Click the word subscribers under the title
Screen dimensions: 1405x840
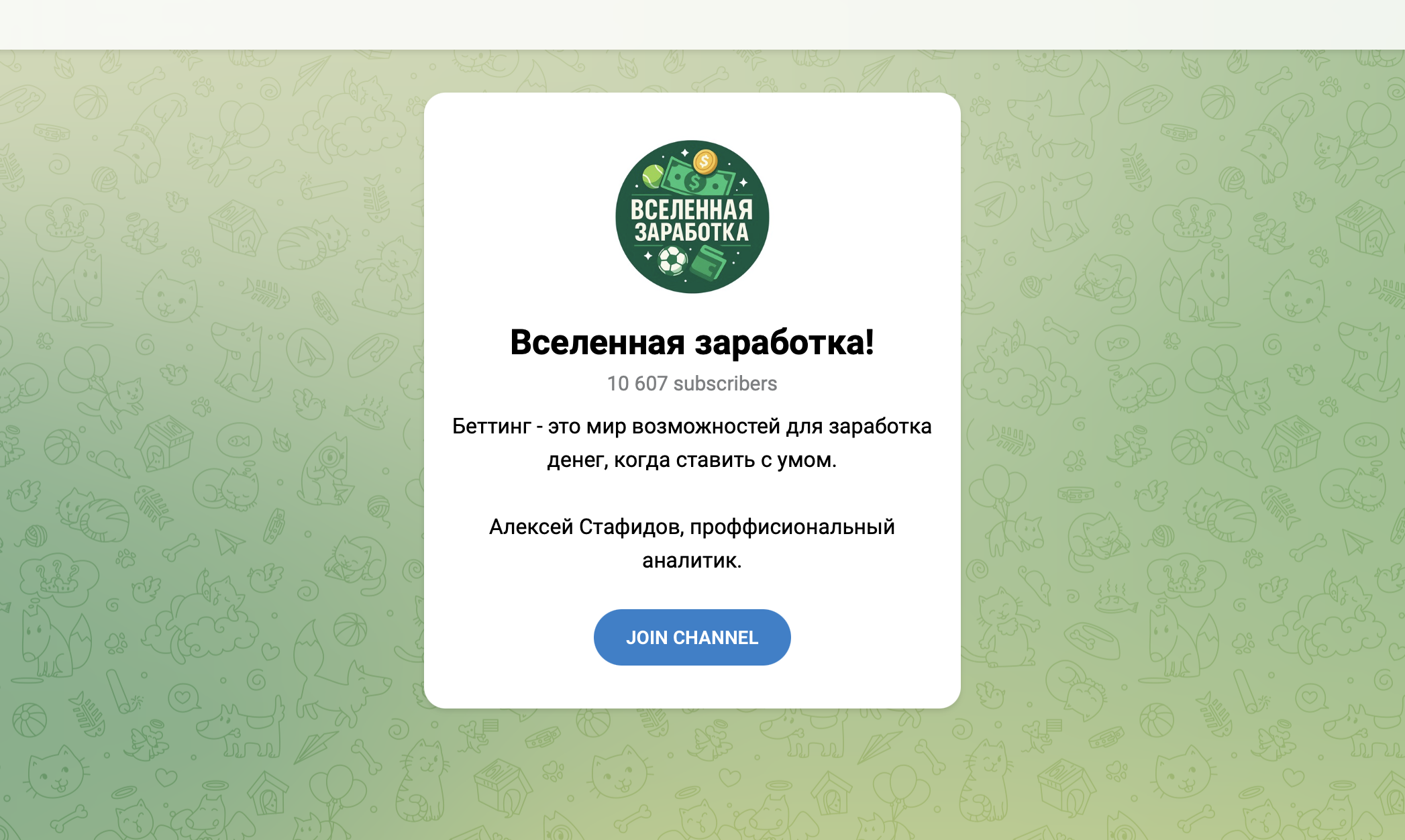point(725,383)
